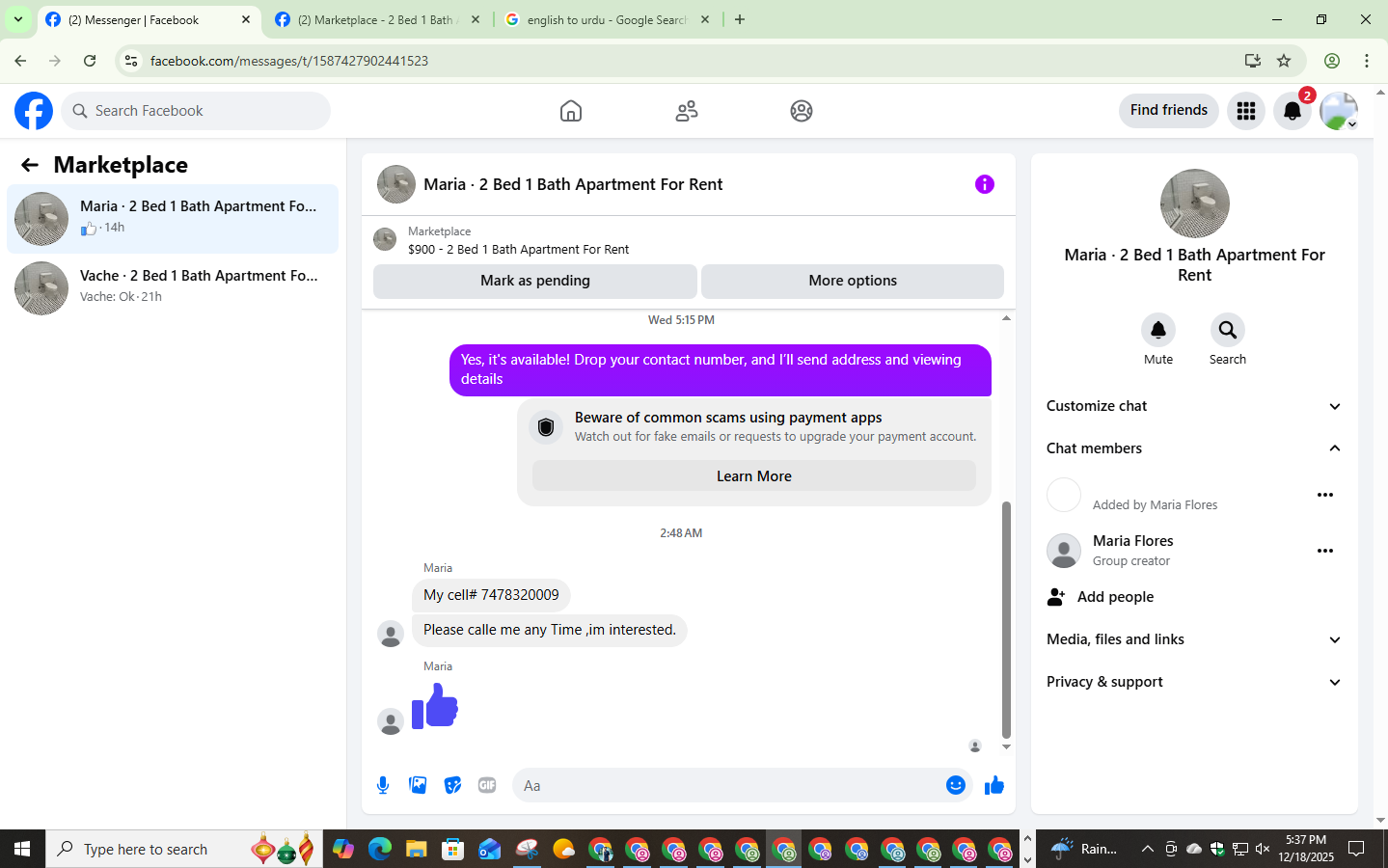Click the large thumbs-up message from Maria
Viewport: 1388px width, 868px height.
[435, 706]
